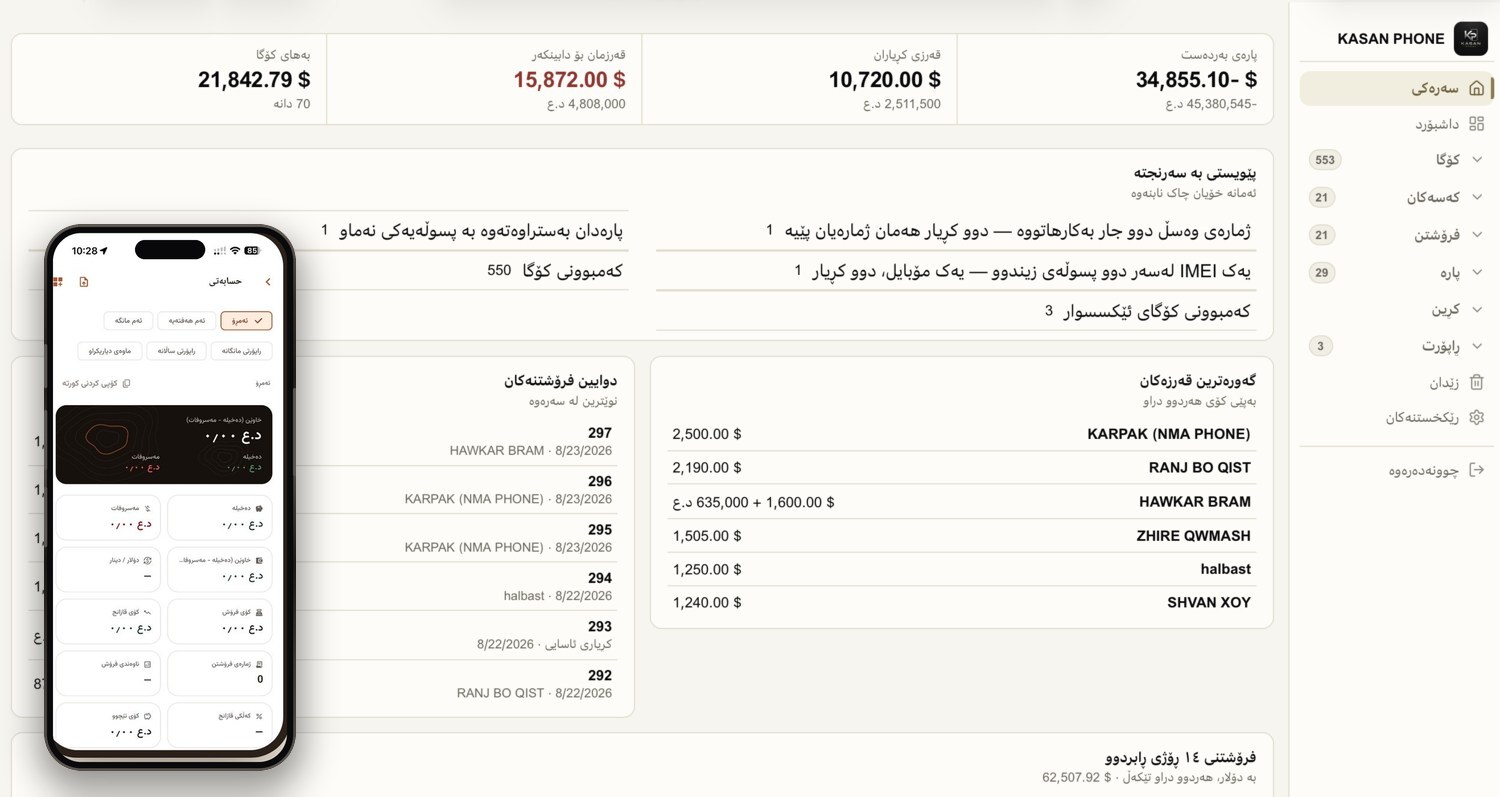Click the بەهای کۆگا 21,842.79 $ card
Image resolution: width=1500 pixels, height=797 pixels.
tap(169, 79)
